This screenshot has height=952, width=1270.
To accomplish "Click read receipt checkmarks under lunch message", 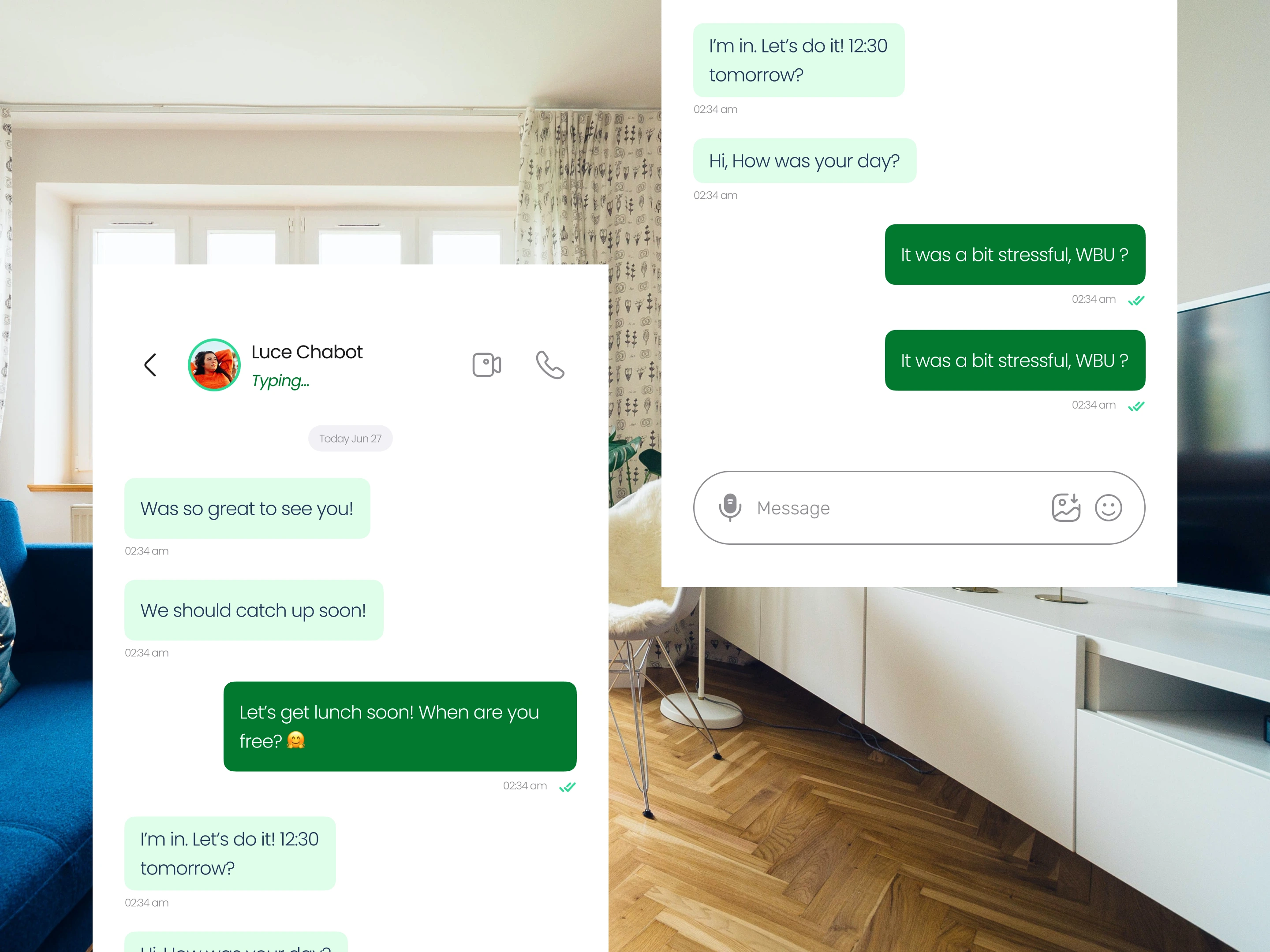I will tap(567, 787).
